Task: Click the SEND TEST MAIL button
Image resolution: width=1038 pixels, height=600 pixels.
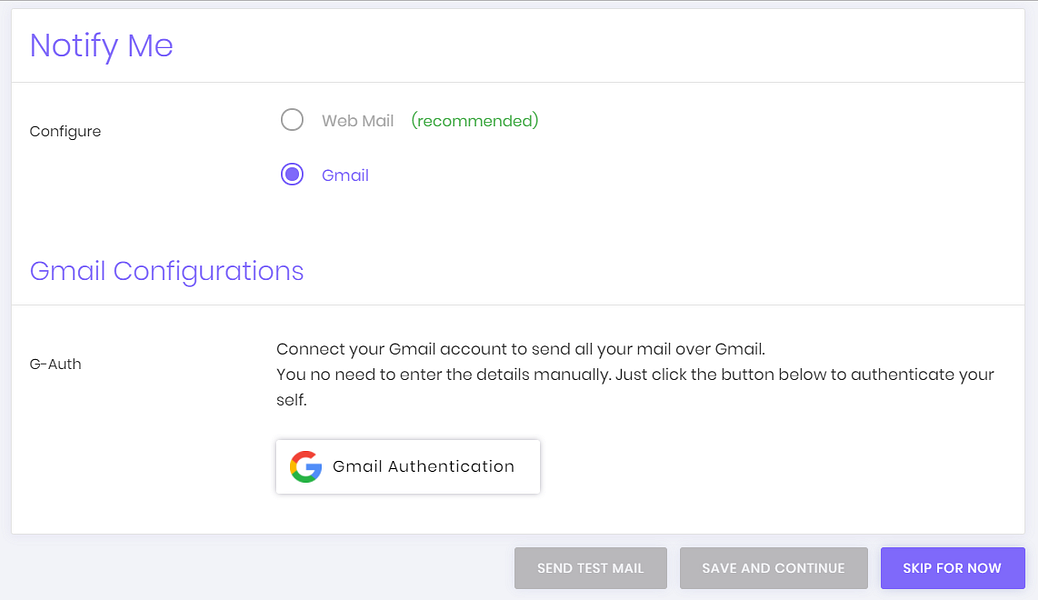Action: (x=590, y=567)
